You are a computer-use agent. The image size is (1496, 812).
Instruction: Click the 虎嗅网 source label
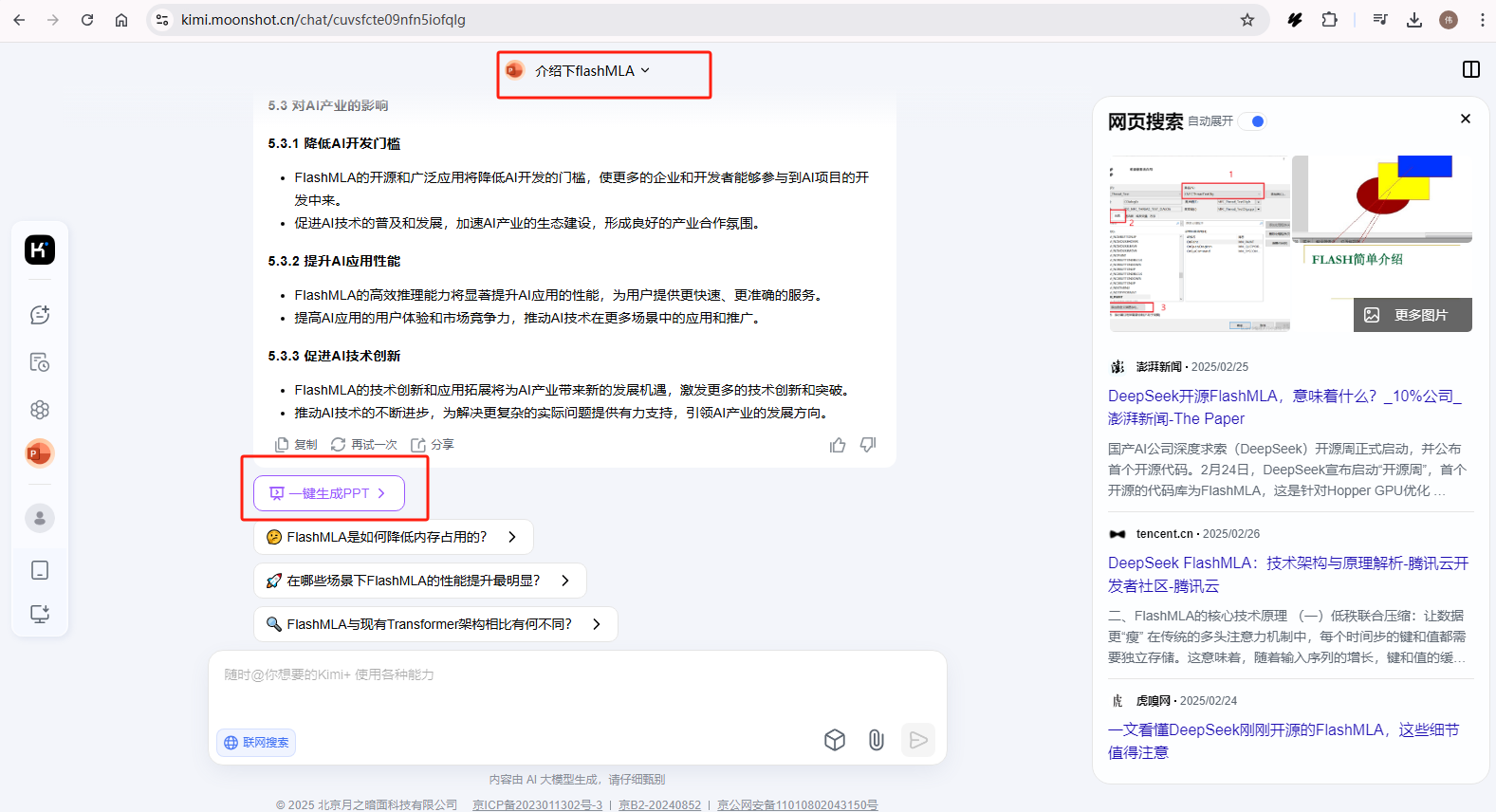pyautogui.click(x=1153, y=701)
